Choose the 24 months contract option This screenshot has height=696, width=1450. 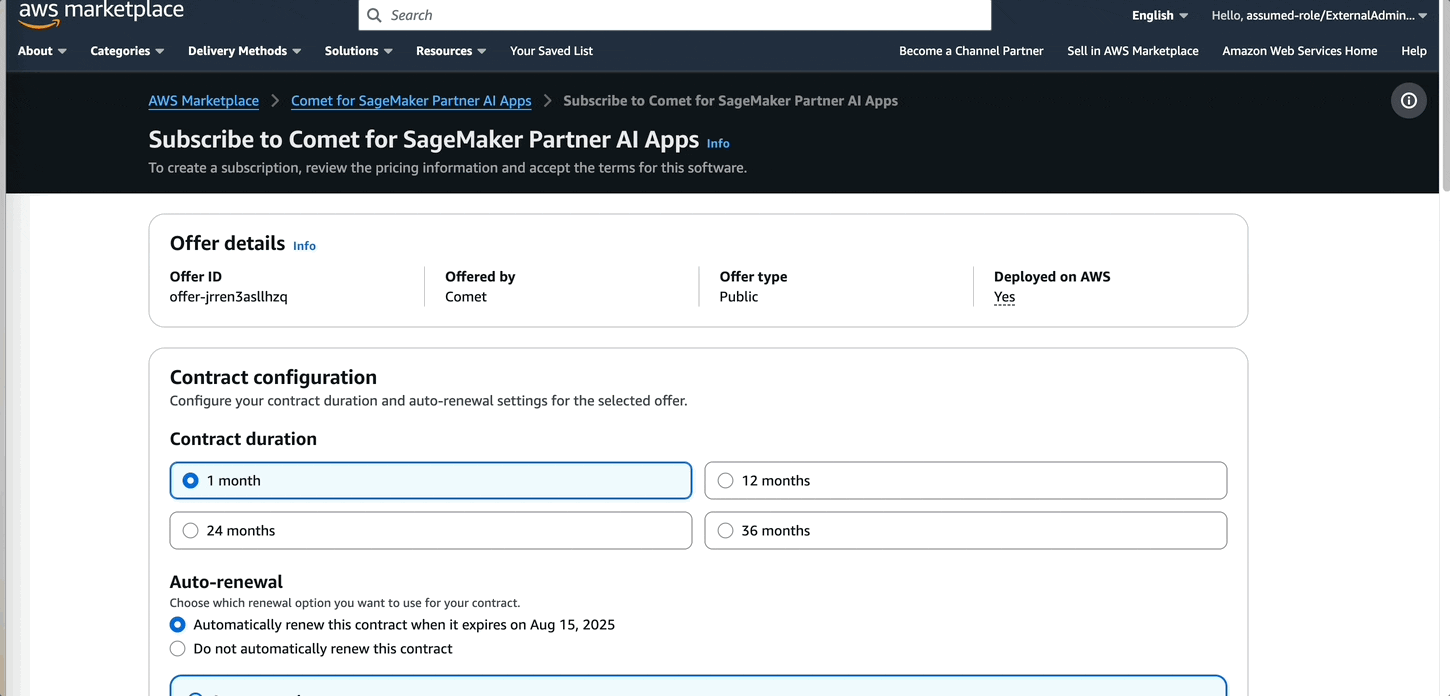[x=191, y=531]
